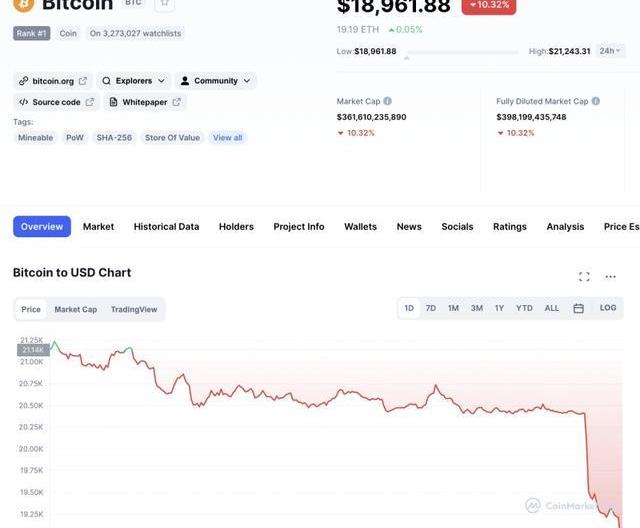Select the 7D chart timeframe
640x528 pixels.
pyautogui.click(x=431, y=308)
